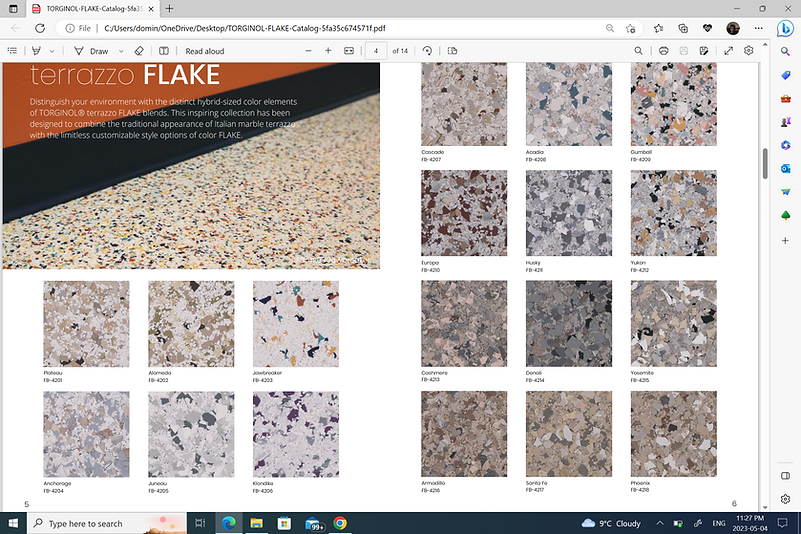This screenshot has width=801, height=534.
Task: Click the Gumball flake swatch
Action: tap(673, 104)
